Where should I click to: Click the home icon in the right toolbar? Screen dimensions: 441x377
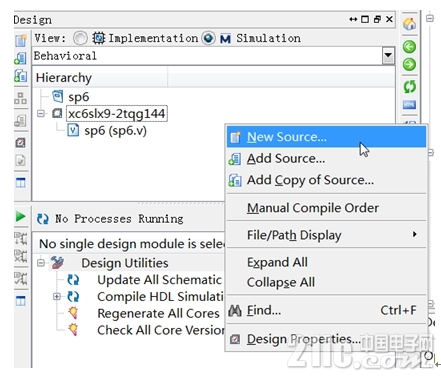tap(409, 24)
